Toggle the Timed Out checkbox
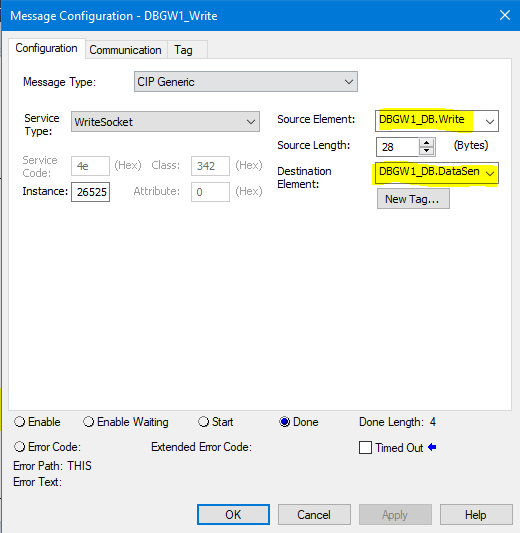520x533 pixels. 365,448
